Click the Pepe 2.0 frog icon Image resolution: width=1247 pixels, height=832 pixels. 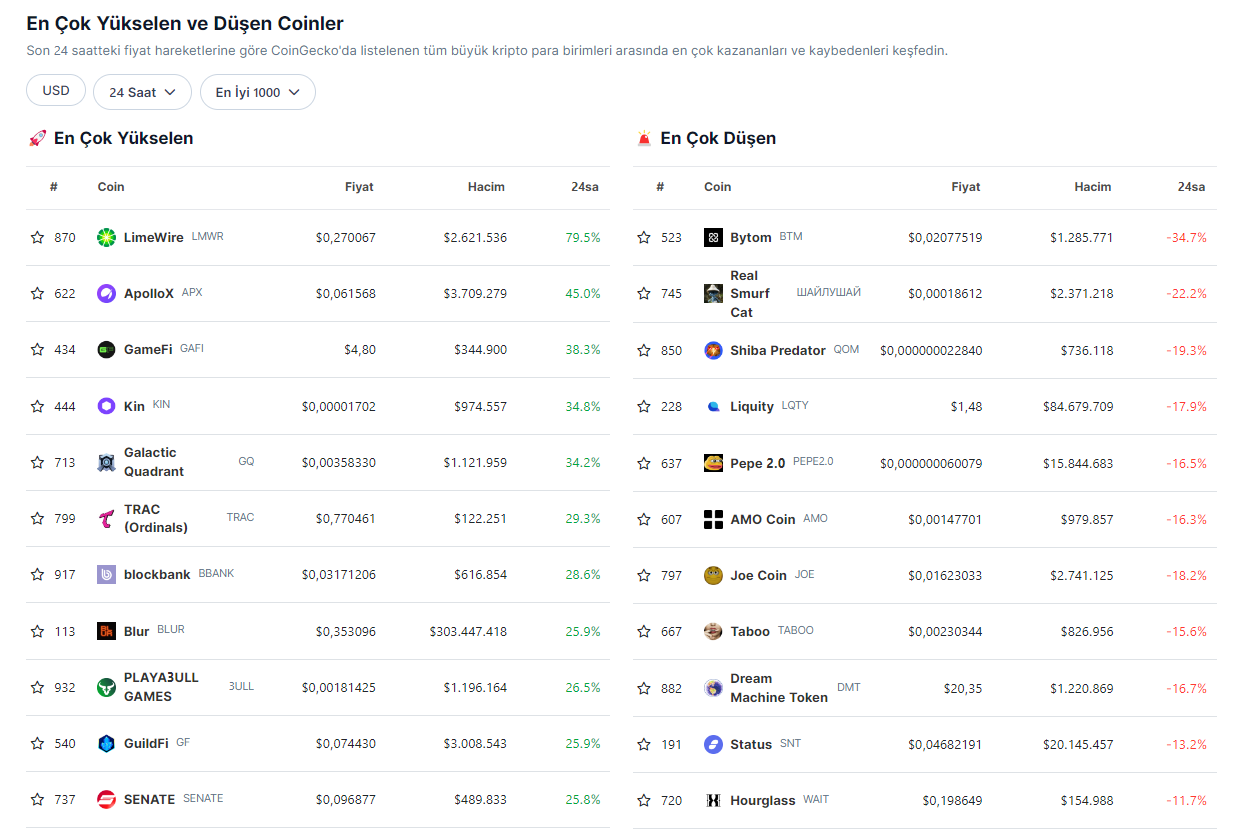coord(713,463)
